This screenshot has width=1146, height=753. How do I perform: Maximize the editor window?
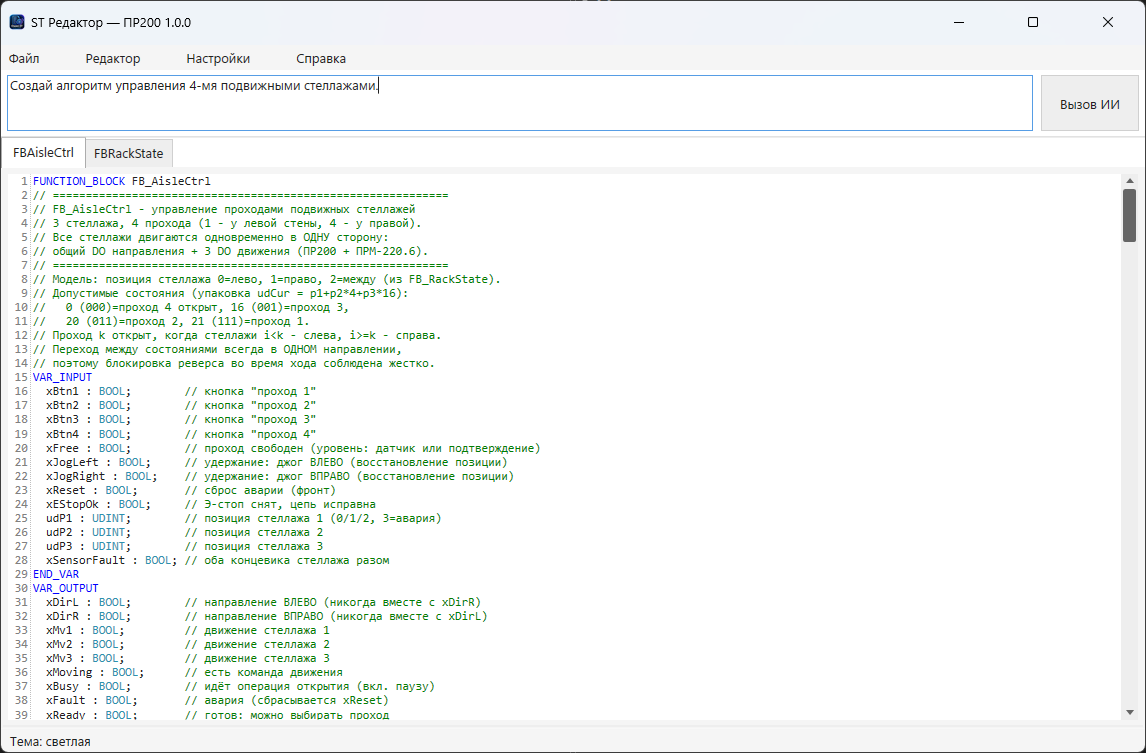pyautogui.click(x=1033, y=22)
